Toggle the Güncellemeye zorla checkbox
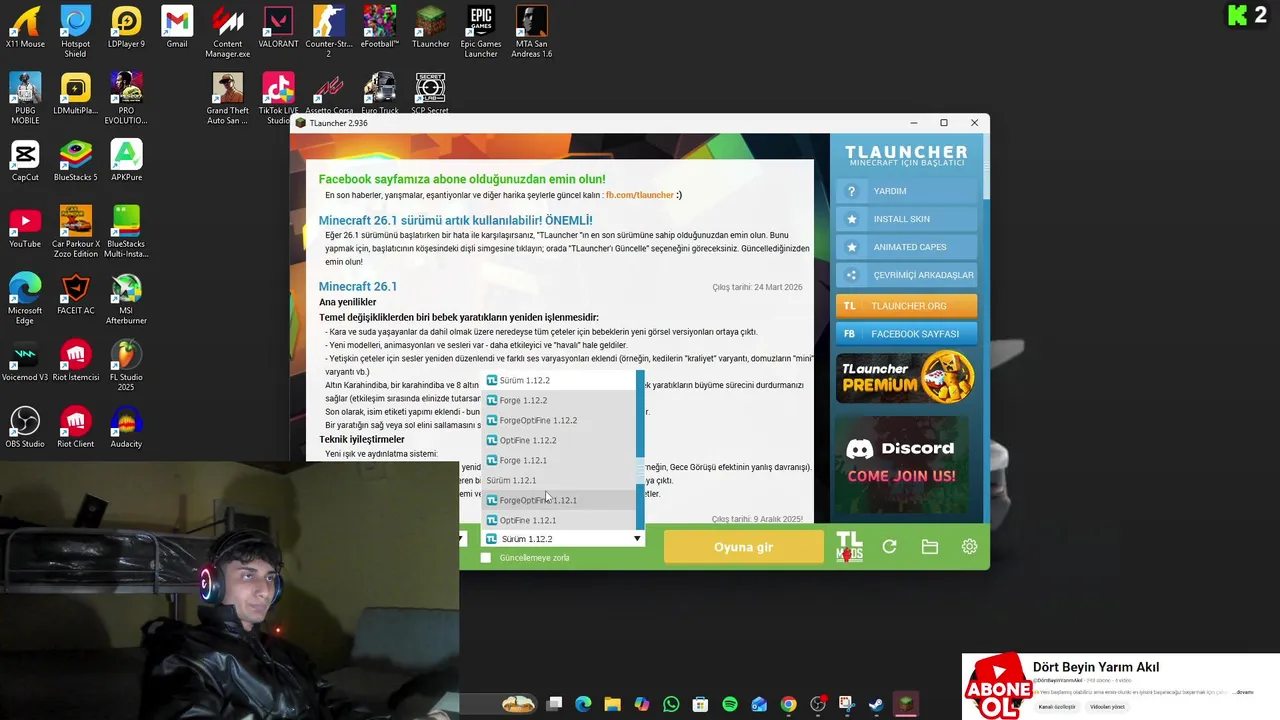The height and width of the screenshot is (720, 1280). 486,557
